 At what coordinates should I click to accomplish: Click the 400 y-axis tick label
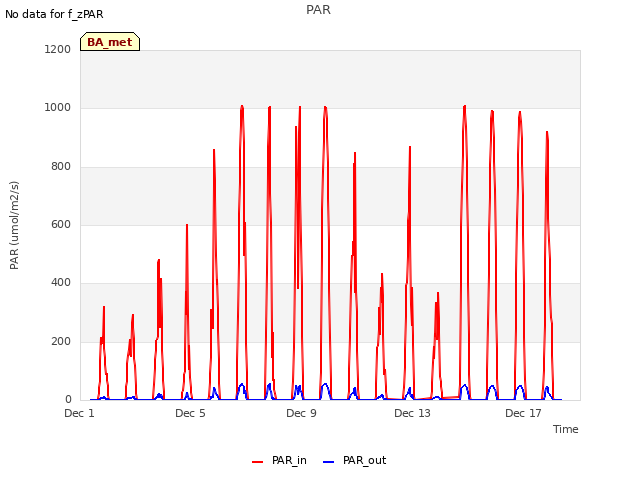(x=61, y=282)
